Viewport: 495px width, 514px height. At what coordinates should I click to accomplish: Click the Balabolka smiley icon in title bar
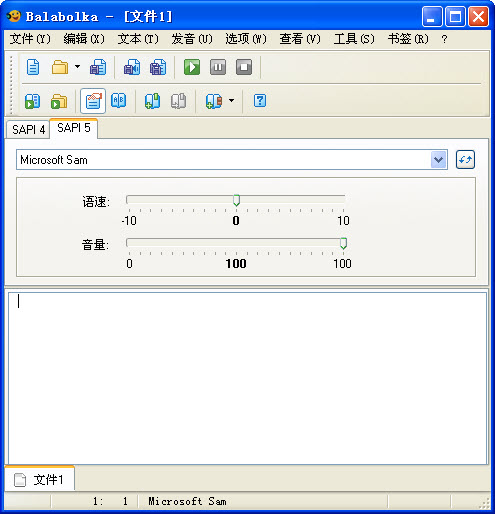click(x=14, y=16)
